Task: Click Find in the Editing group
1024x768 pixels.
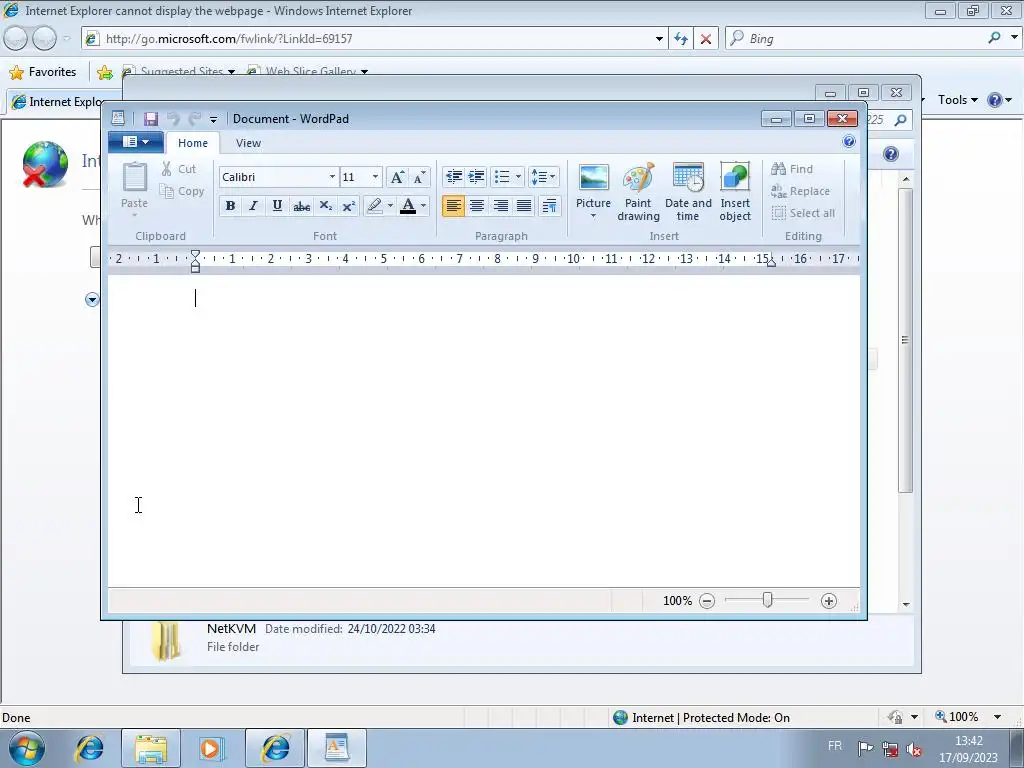Action: click(792, 169)
